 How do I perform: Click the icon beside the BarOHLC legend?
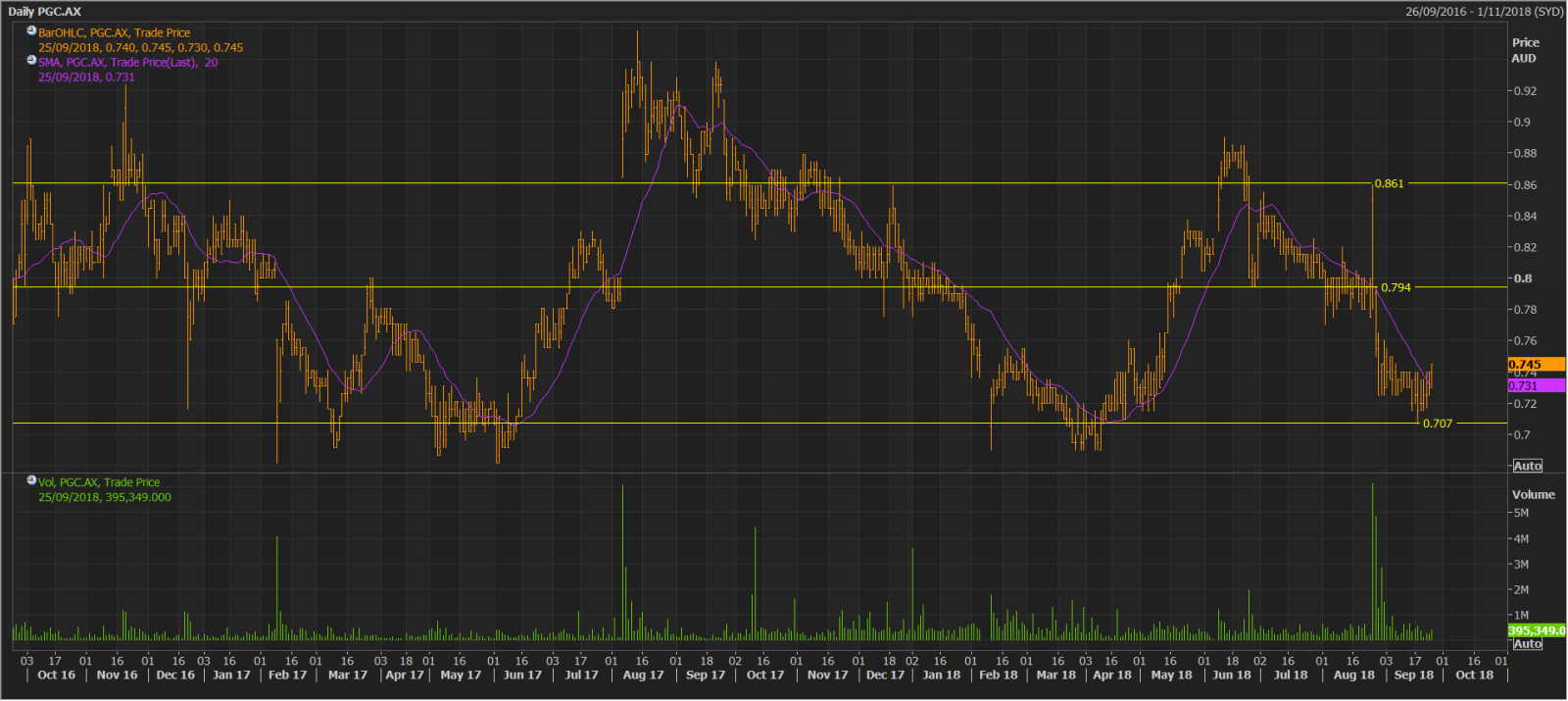(x=31, y=31)
